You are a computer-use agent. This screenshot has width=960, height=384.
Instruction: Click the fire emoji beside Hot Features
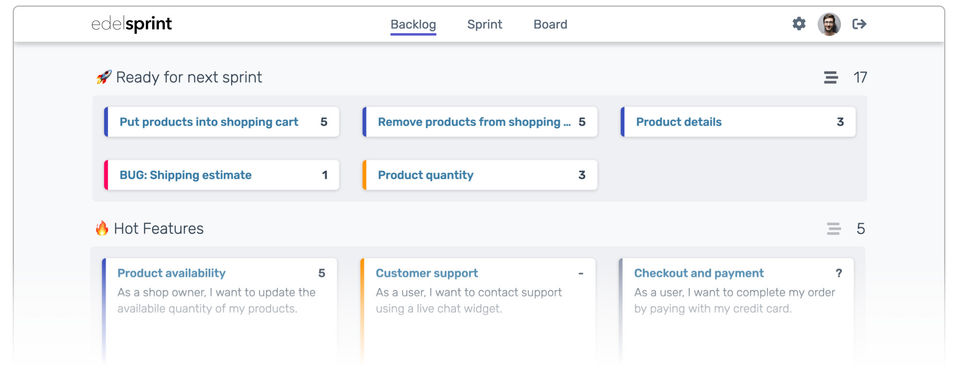tap(102, 228)
